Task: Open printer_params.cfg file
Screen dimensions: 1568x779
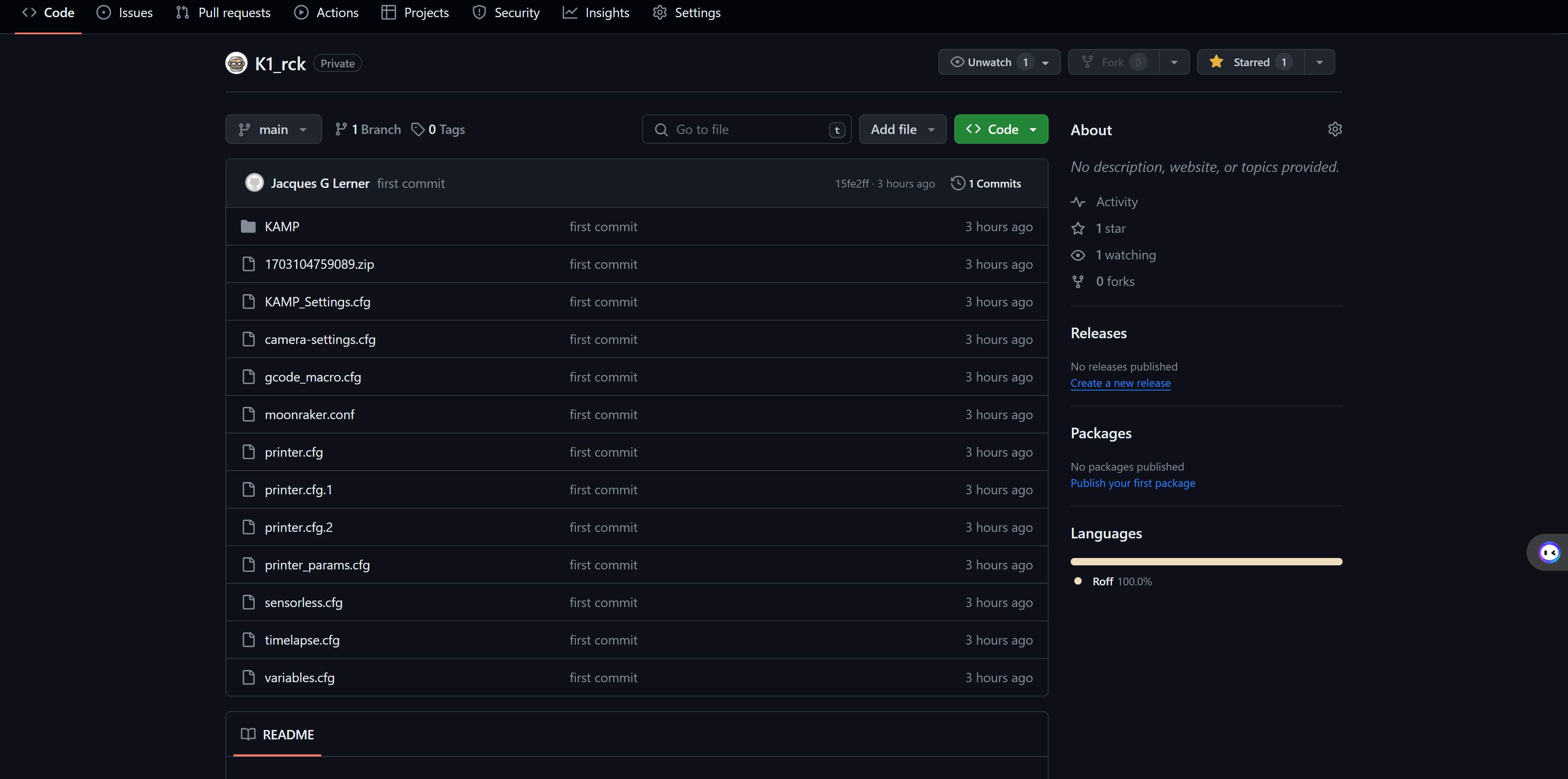Action: pos(317,565)
